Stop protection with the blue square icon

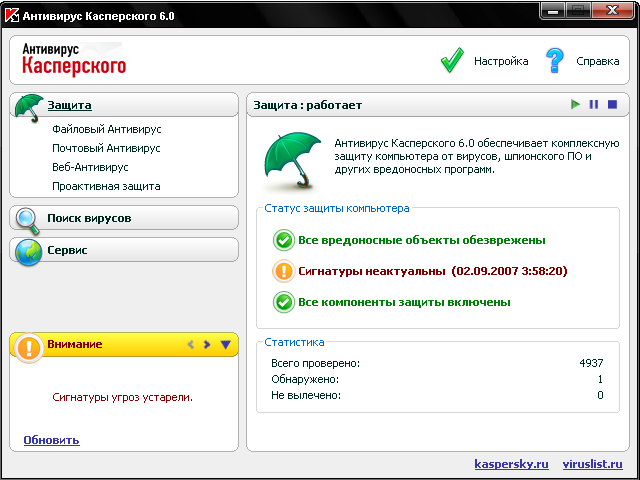pyautogui.click(x=612, y=104)
